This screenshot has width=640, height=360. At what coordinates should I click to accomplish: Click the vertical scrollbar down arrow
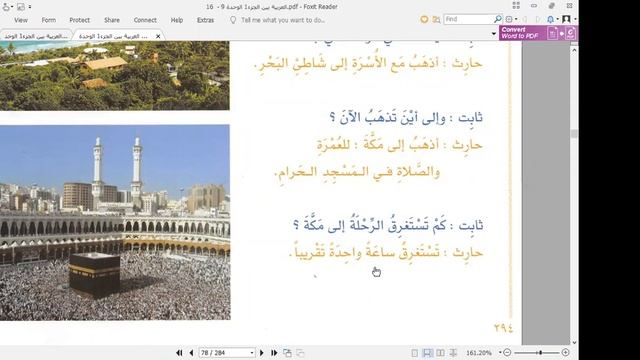(x=574, y=342)
